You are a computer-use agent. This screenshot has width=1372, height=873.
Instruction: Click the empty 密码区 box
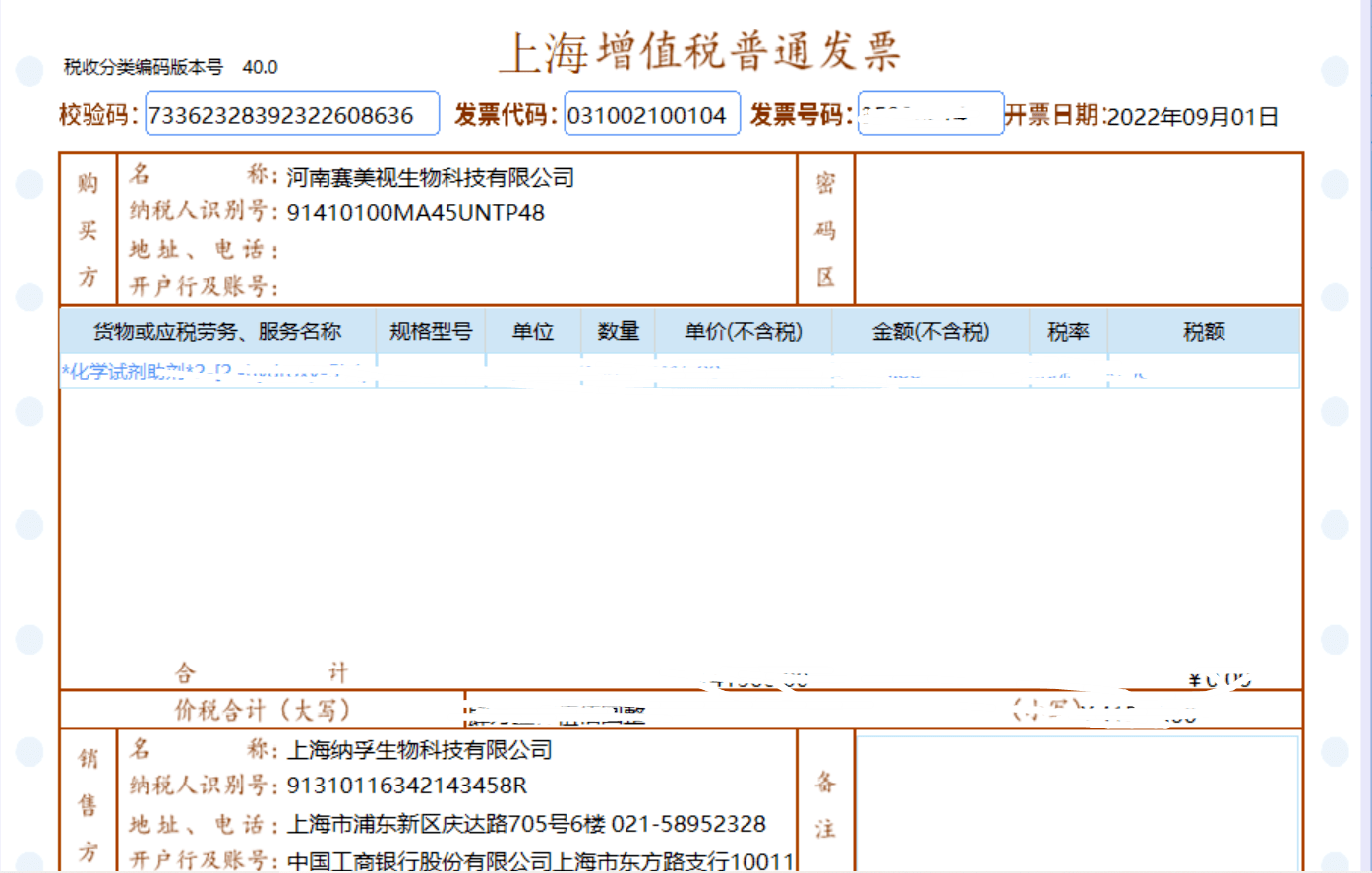pyautogui.click(x=1078, y=228)
